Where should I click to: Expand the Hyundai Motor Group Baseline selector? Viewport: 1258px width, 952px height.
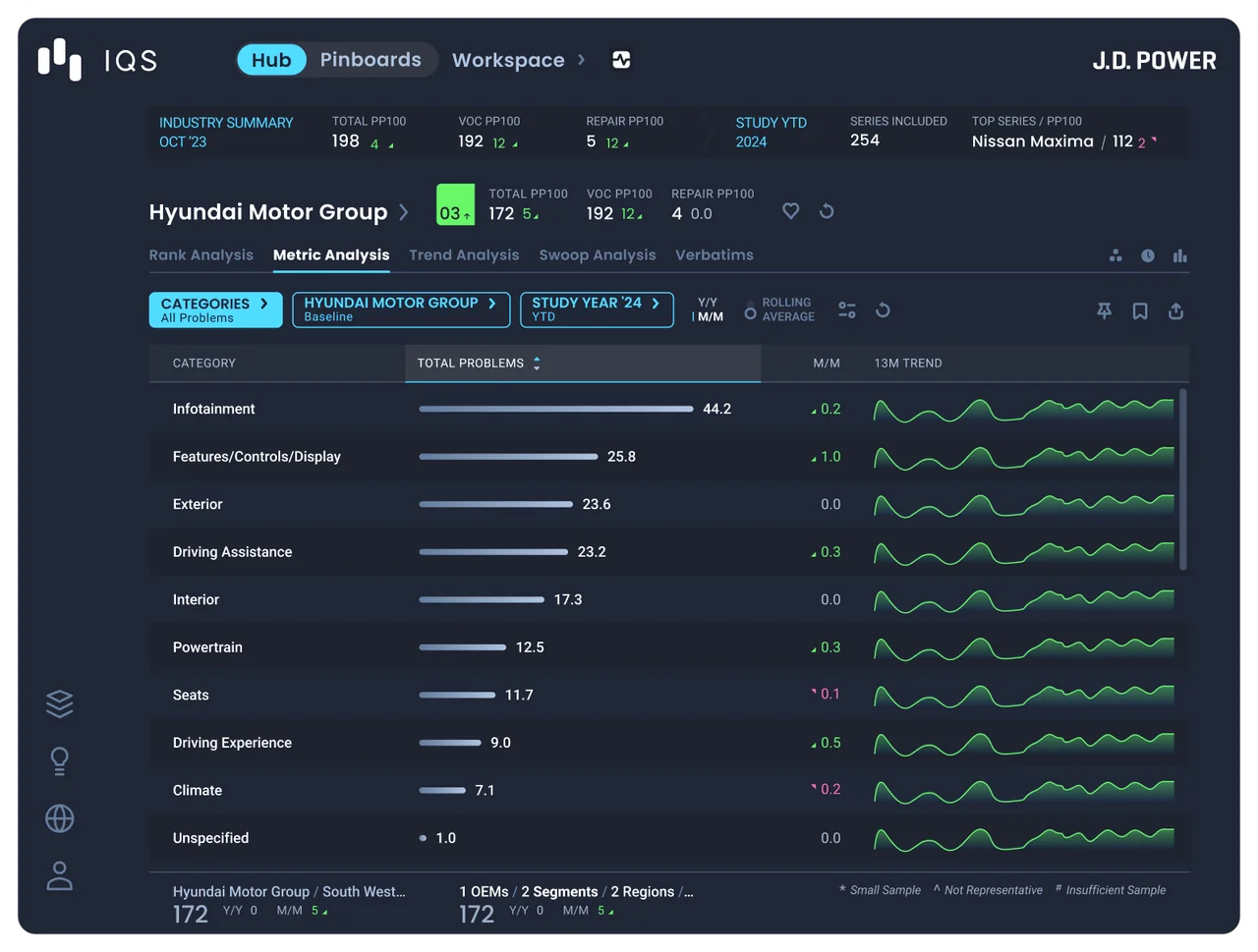(x=401, y=309)
